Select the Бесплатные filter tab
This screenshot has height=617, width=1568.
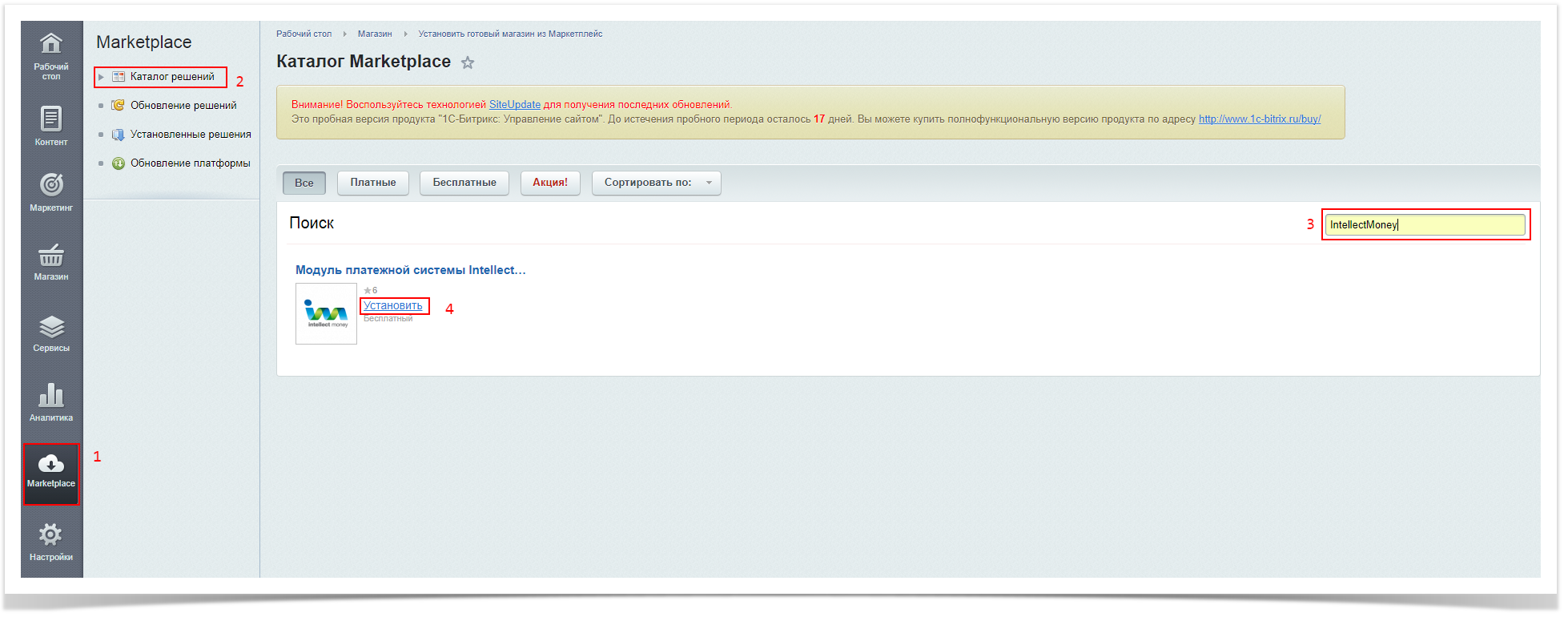(x=464, y=183)
